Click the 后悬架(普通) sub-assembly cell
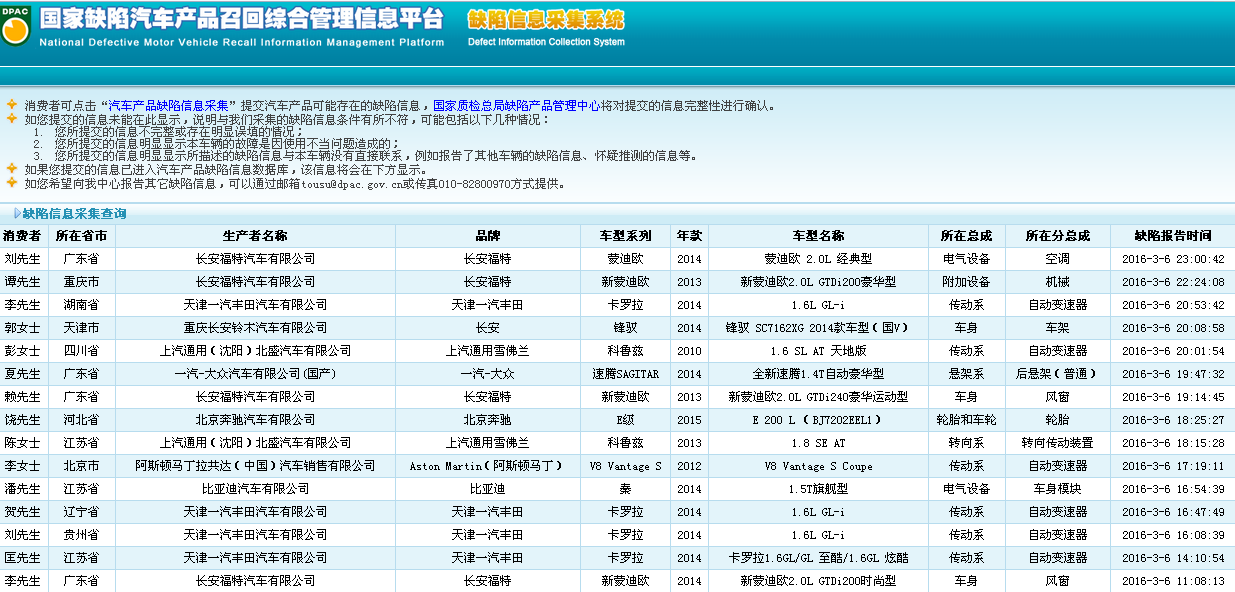The image size is (1235, 592). click(1058, 374)
